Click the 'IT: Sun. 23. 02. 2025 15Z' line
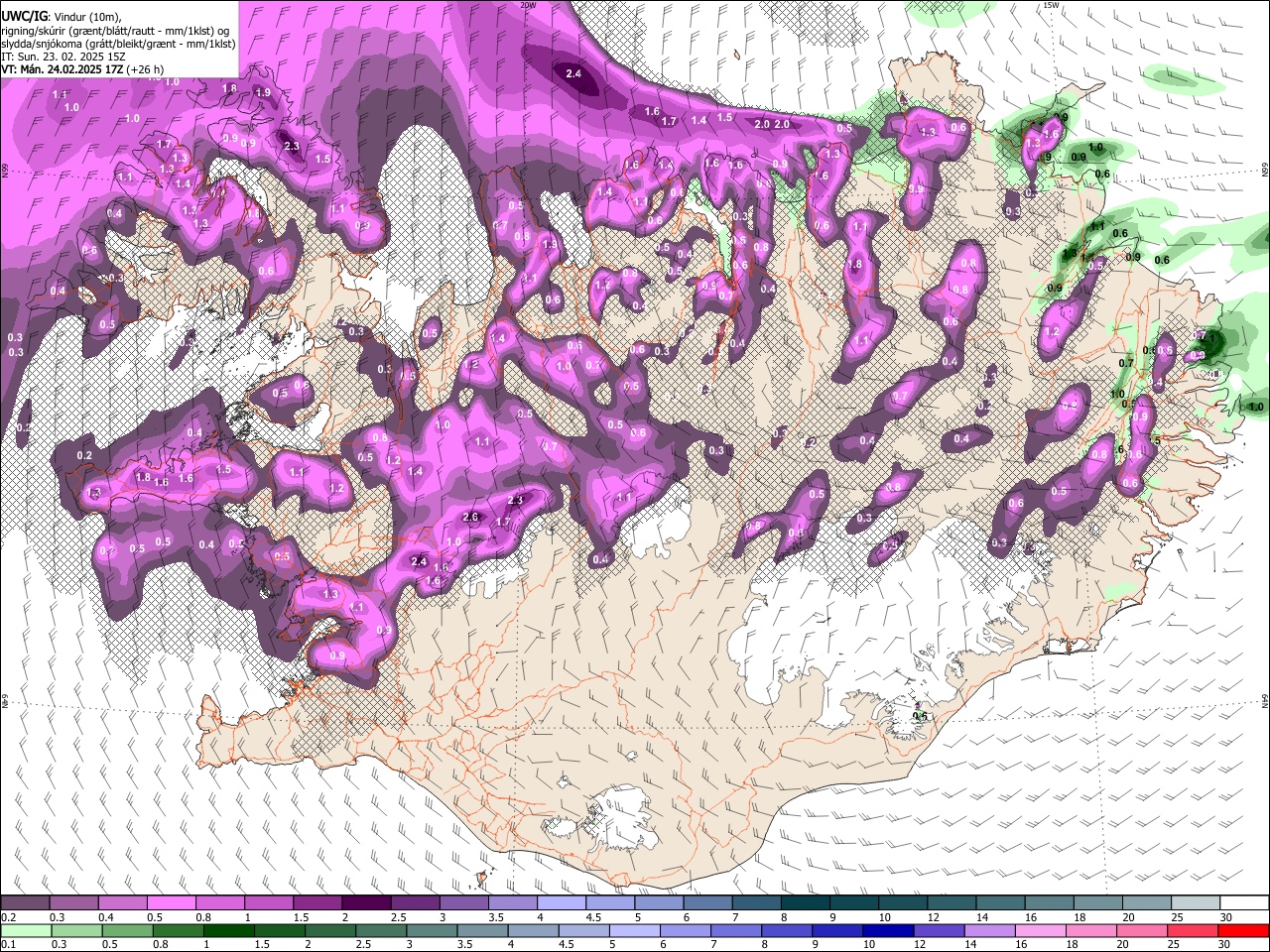This screenshot has width=1270, height=952. point(62,57)
